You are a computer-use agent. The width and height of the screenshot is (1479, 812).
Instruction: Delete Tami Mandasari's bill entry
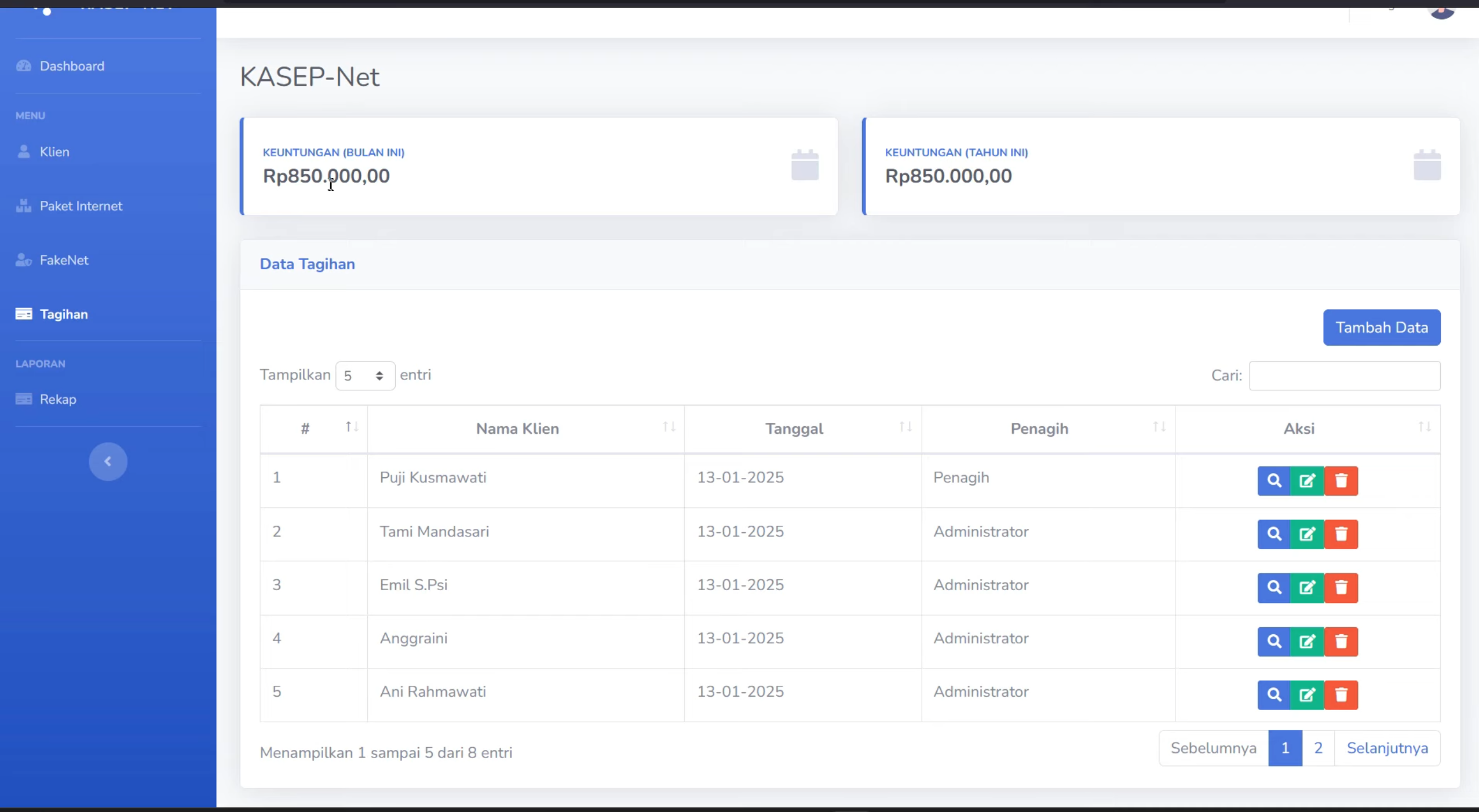point(1341,534)
